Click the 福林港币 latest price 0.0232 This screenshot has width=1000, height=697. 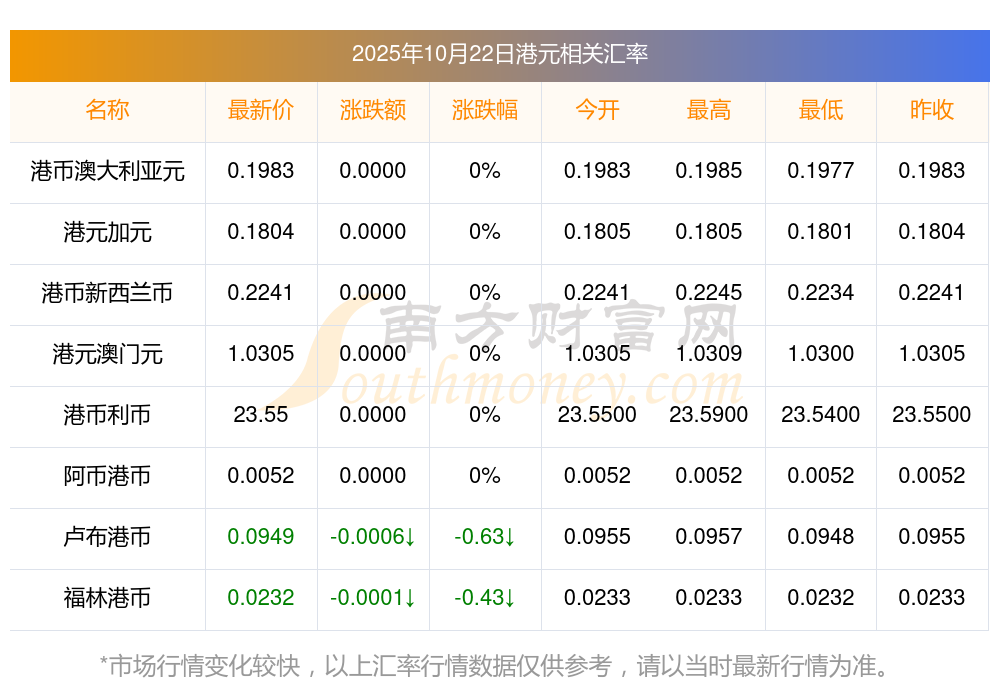pyautogui.click(x=261, y=599)
